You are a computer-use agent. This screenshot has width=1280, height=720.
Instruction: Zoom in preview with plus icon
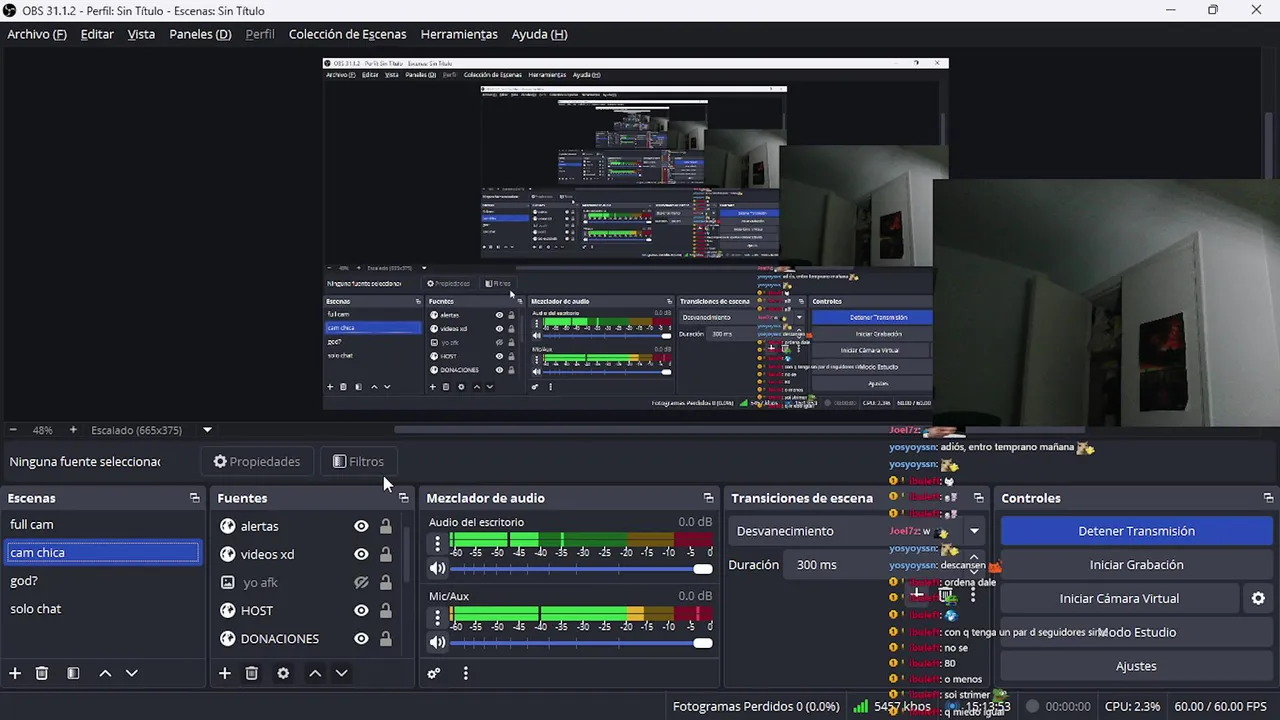pyautogui.click(x=73, y=430)
